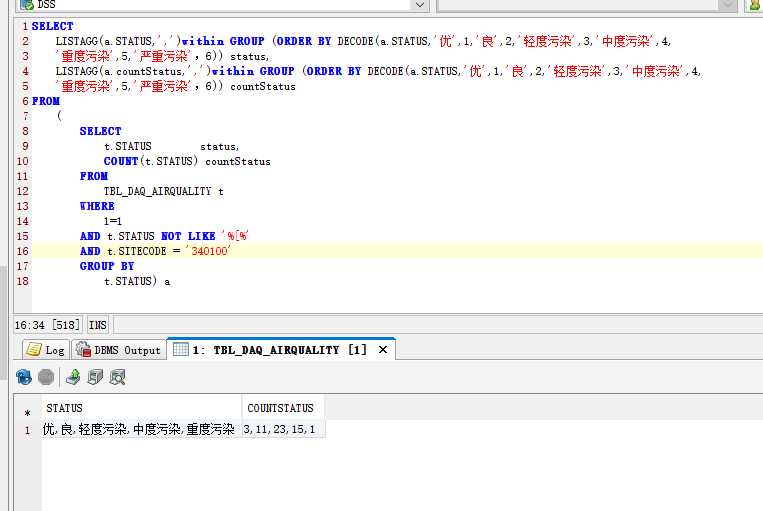Click COUNT(t.STATUS) on line 10
763x511 pixels.
tap(151, 162)
